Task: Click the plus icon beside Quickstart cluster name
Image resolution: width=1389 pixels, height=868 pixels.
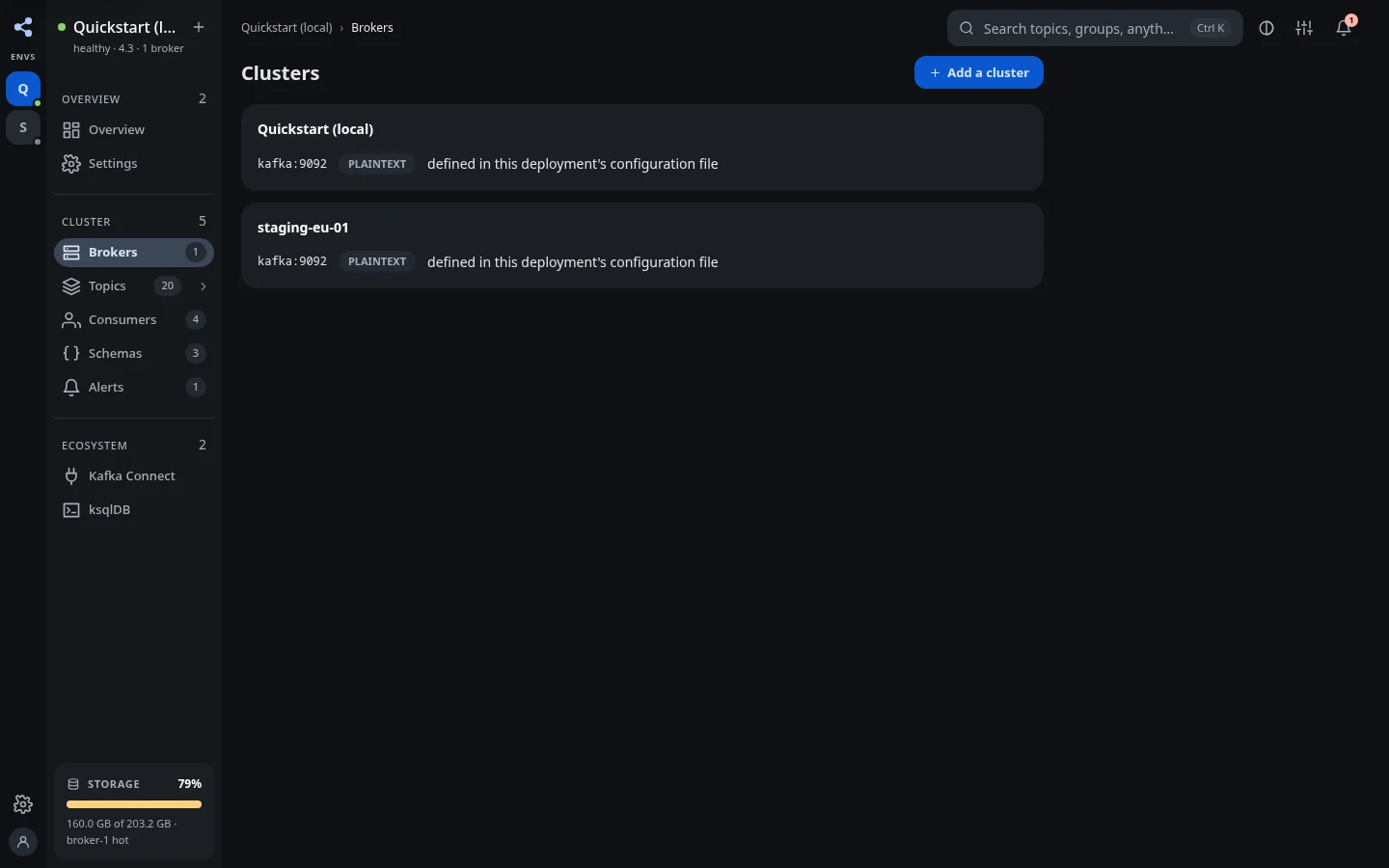Action: (199, 27)
